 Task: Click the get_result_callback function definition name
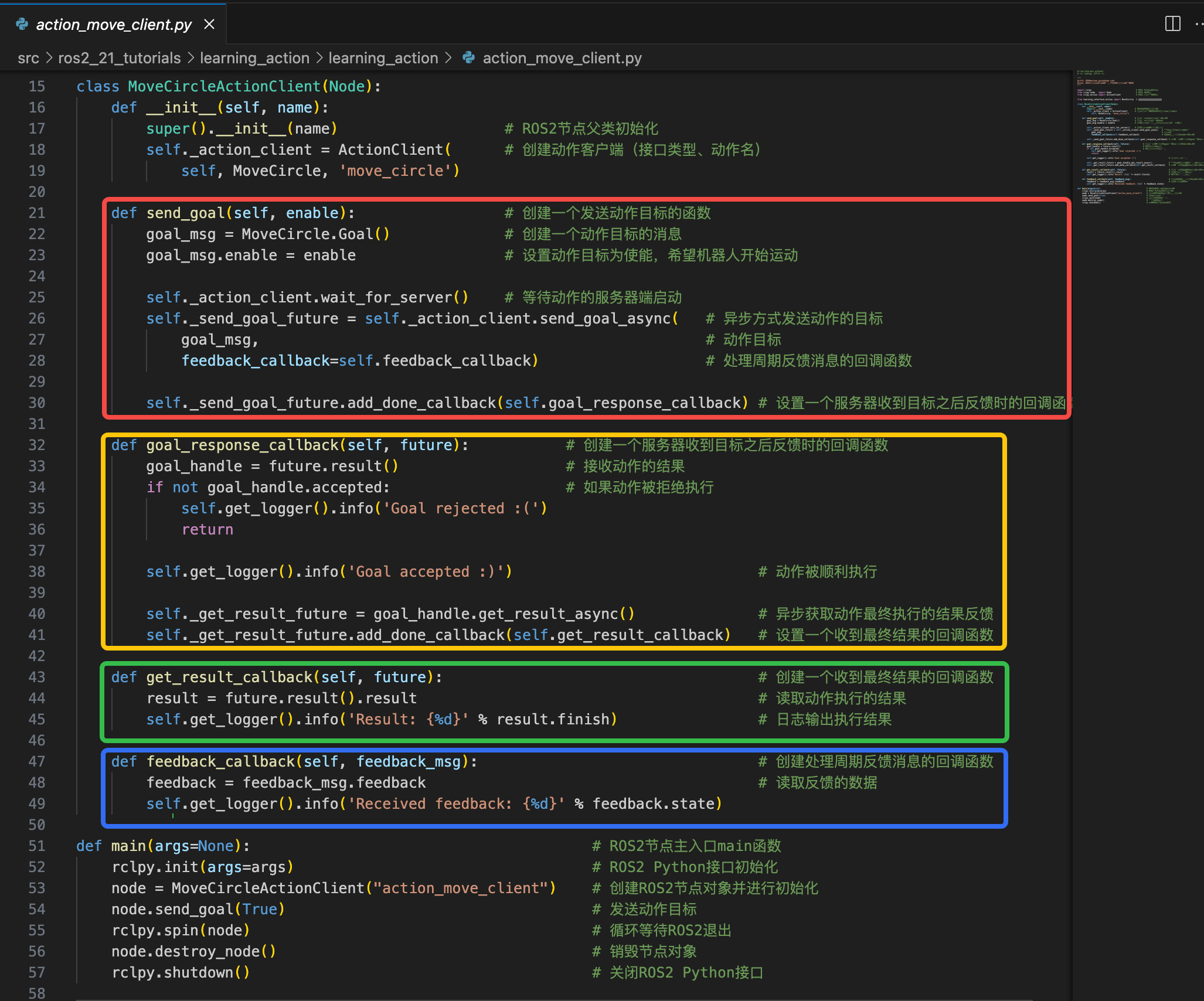pyautogui.click(x=229, y=677)
